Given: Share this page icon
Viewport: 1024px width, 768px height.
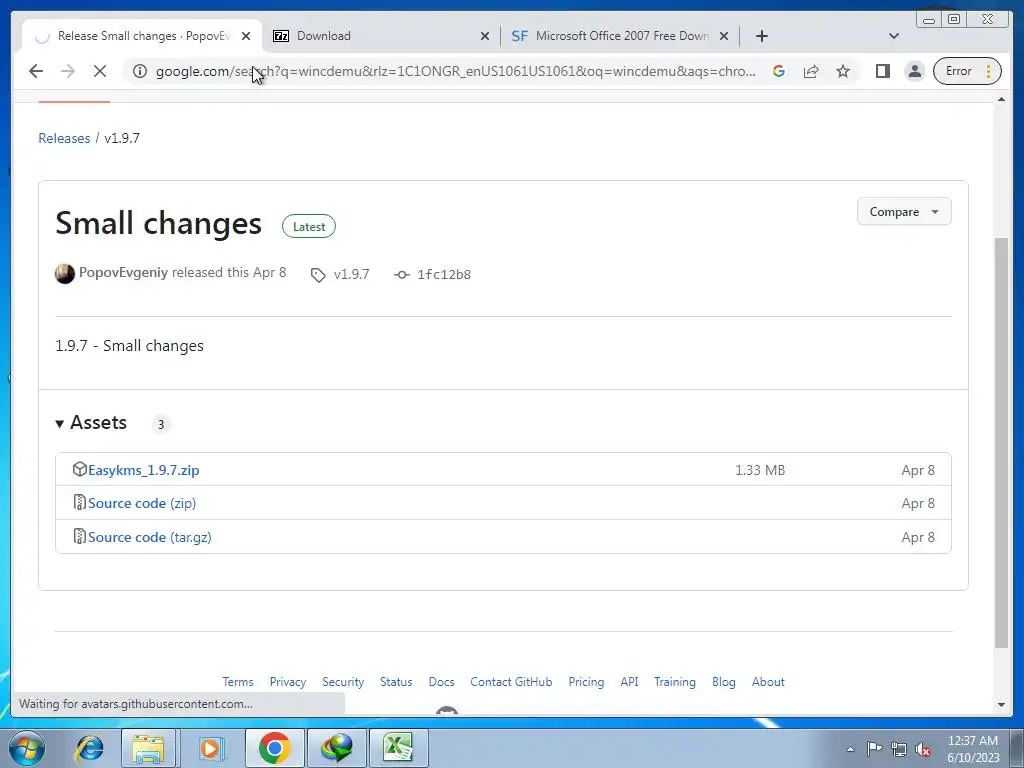Looking at the screenshot, I should [811, 71].
